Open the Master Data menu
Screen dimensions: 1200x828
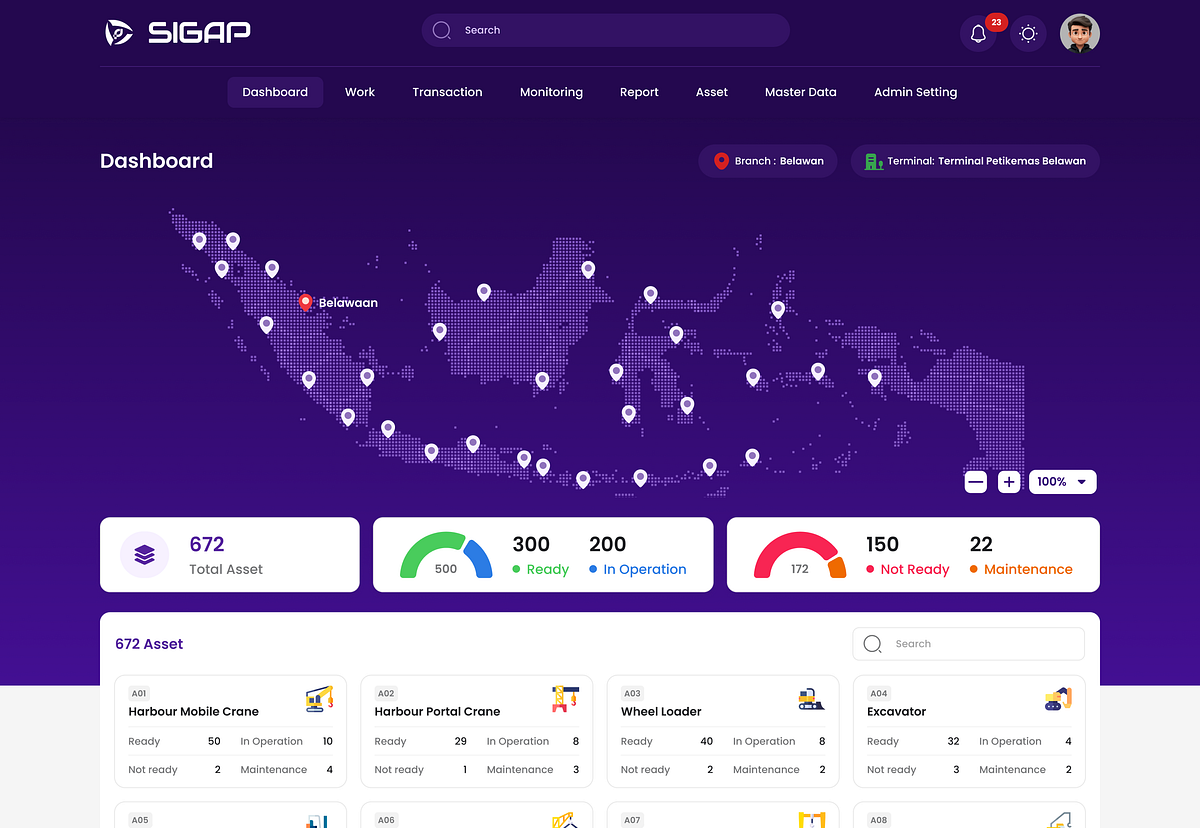(801, 92)
